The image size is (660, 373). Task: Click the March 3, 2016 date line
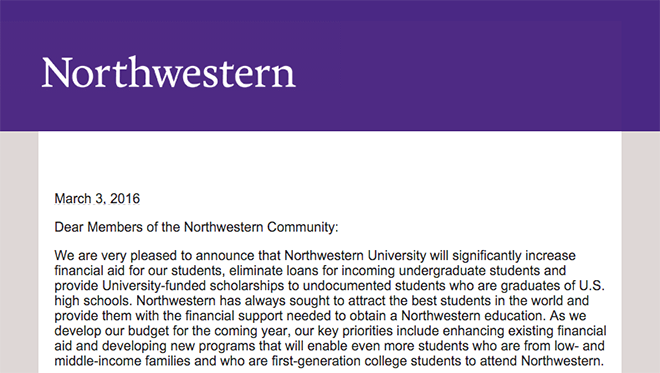tap(97, 199)
